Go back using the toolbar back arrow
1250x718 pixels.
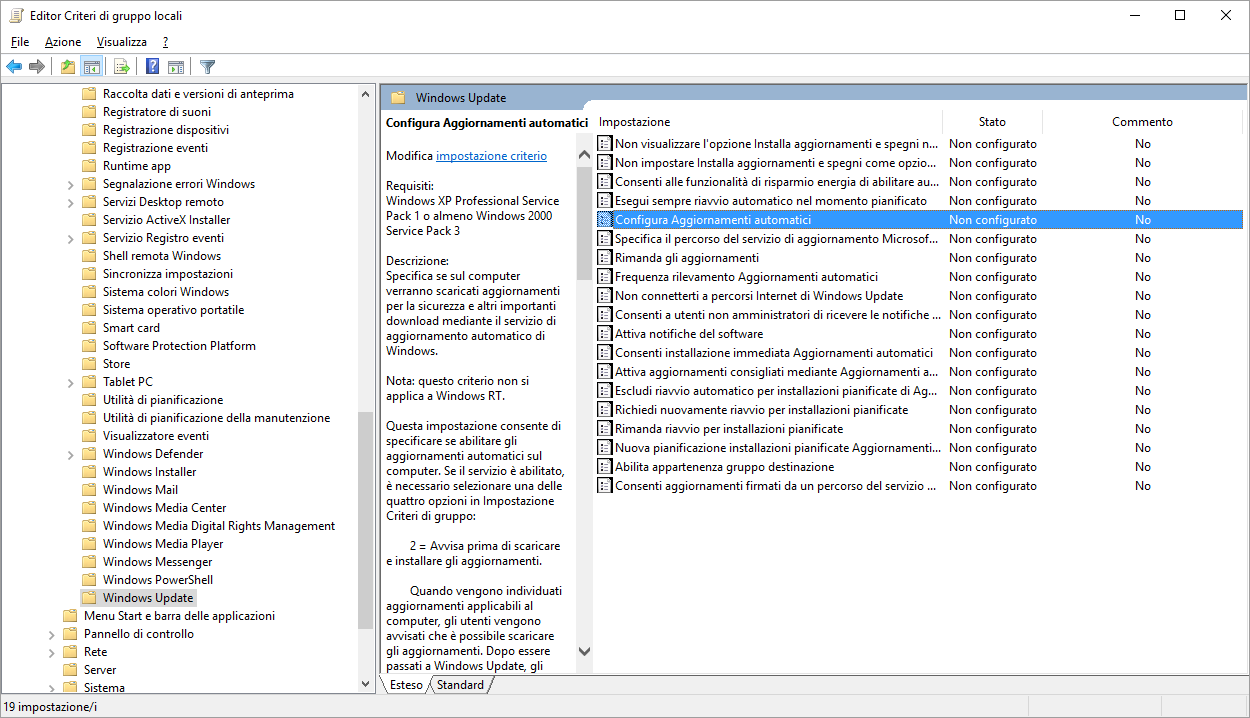coord(14,67)
